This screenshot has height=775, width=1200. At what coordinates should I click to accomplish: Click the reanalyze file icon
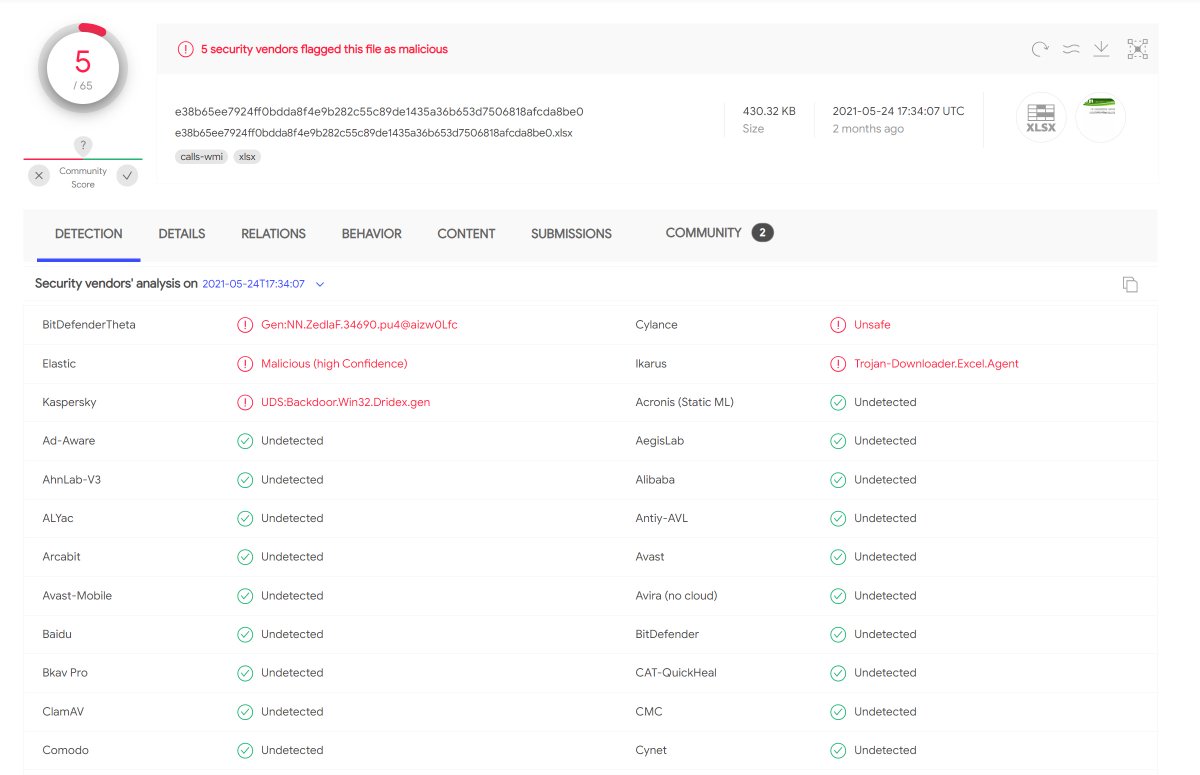click(x=1040, y=49)
